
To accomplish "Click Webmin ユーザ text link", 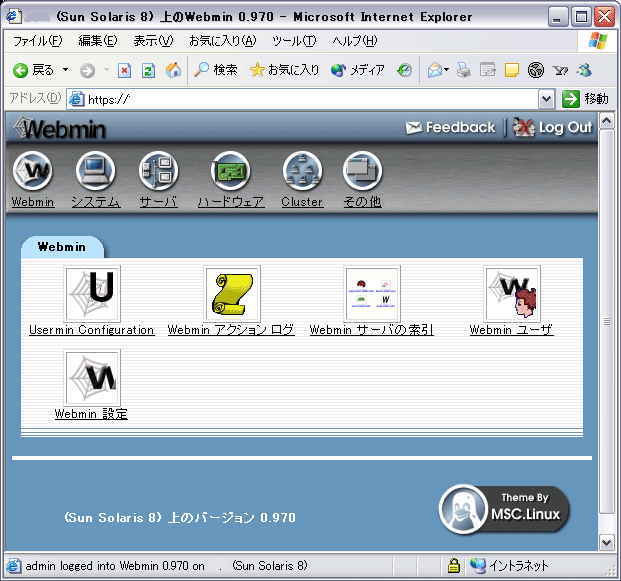I will [512, 330].
